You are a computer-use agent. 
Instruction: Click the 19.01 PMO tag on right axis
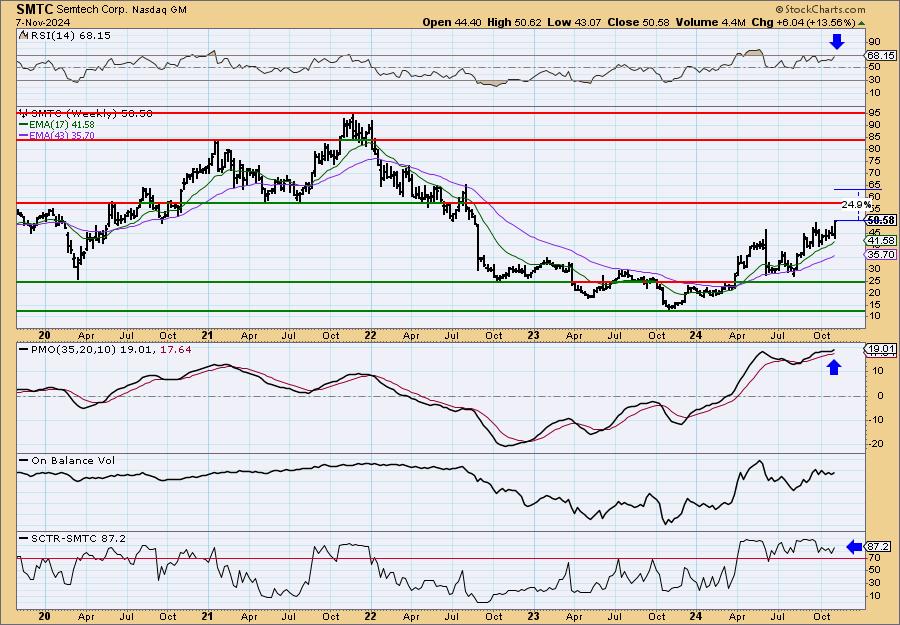click(882, 348)
